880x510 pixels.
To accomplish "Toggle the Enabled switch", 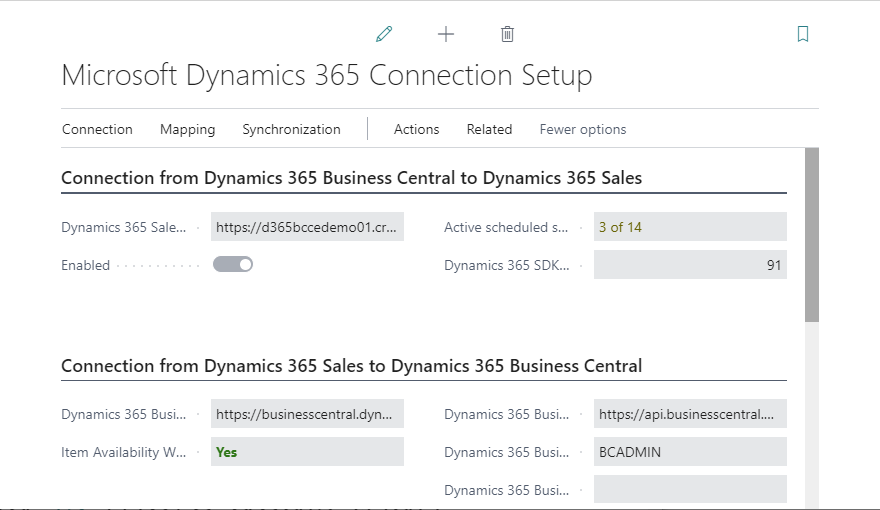I will click(x=233, y=264).
